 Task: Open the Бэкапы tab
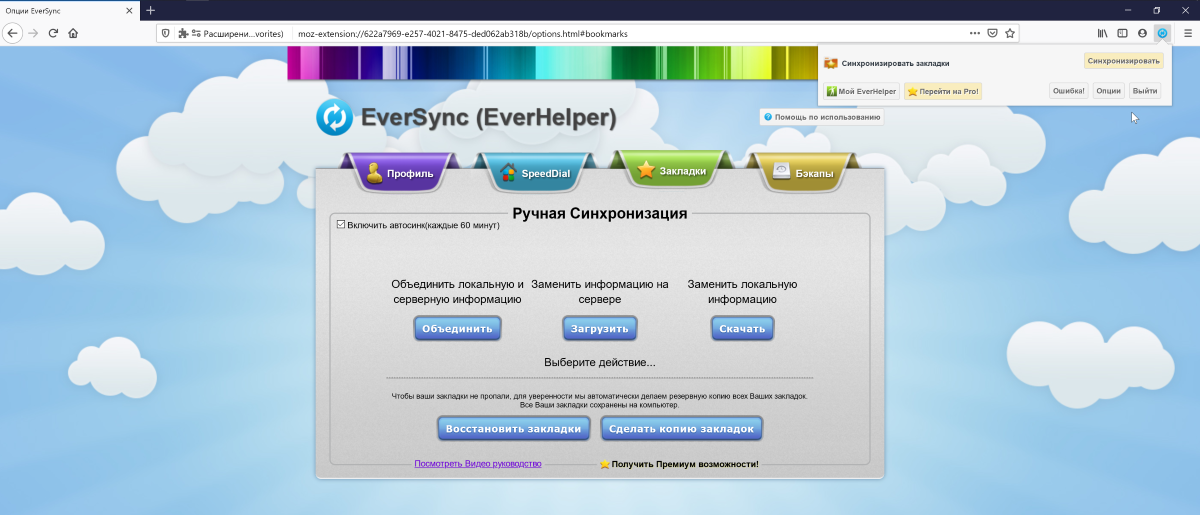tap(803, 173)
